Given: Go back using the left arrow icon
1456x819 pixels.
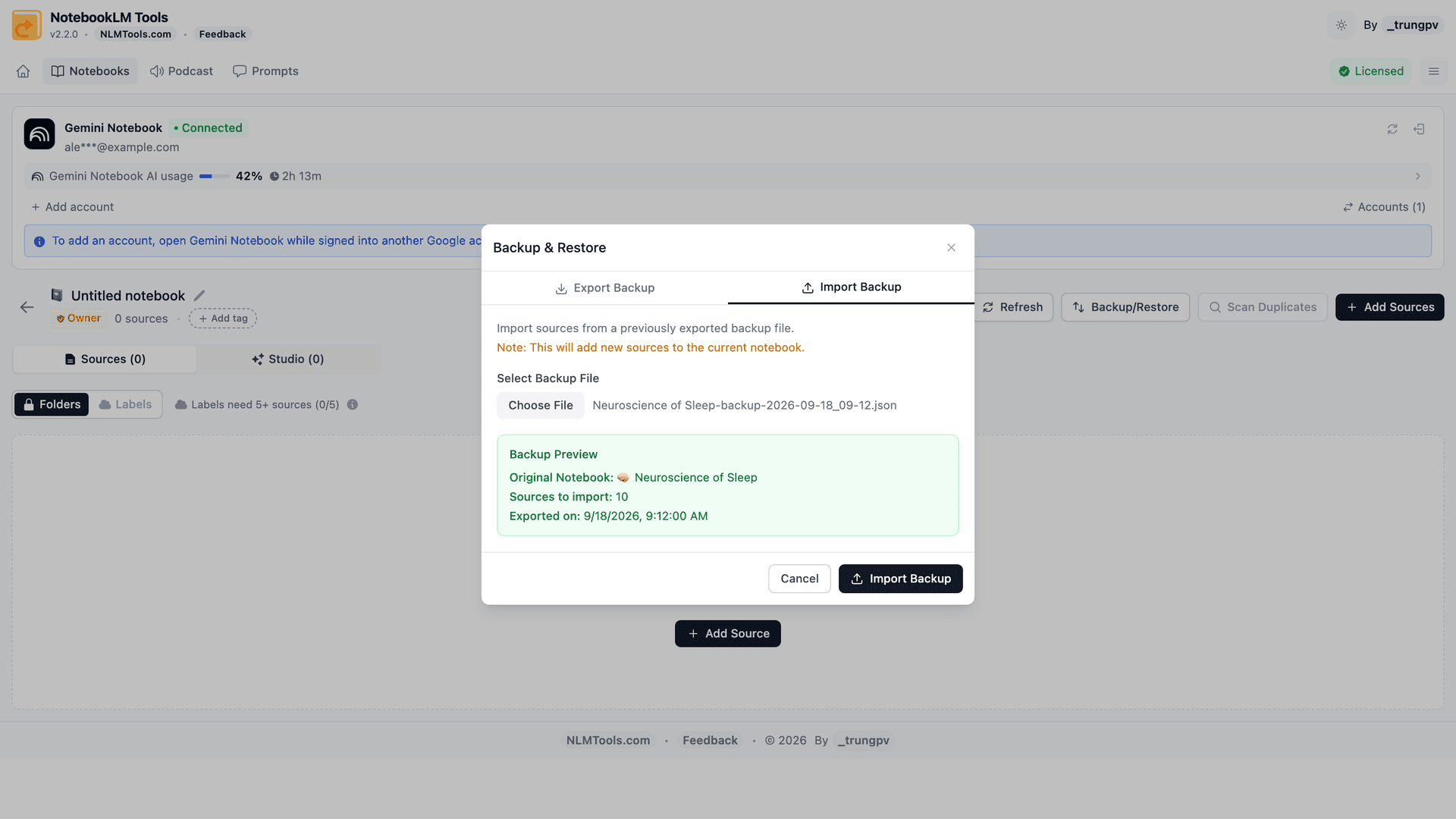Looking at the screenshot, I should [27, 307].
